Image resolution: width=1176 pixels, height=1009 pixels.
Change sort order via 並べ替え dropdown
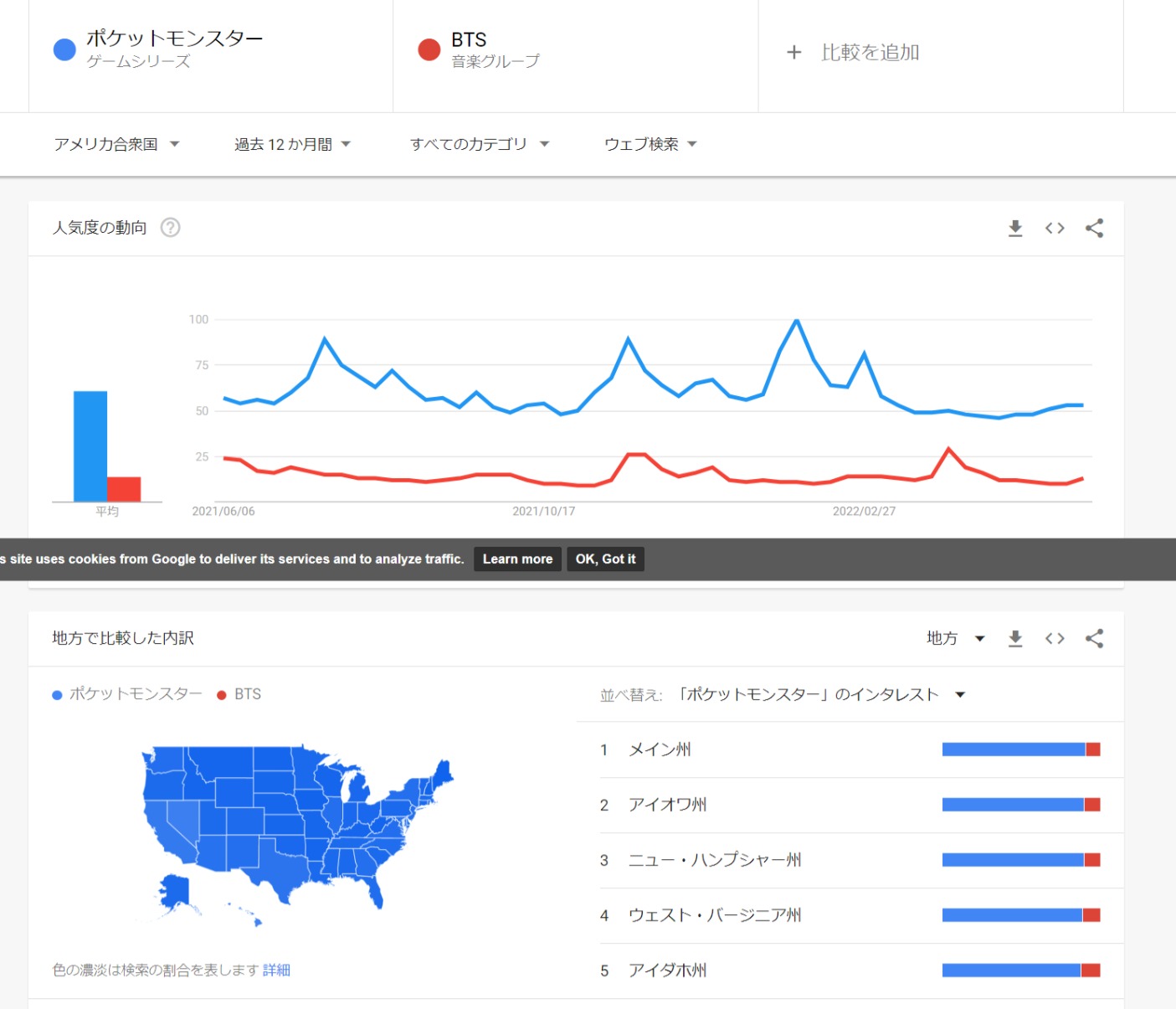tap(822, 694)
